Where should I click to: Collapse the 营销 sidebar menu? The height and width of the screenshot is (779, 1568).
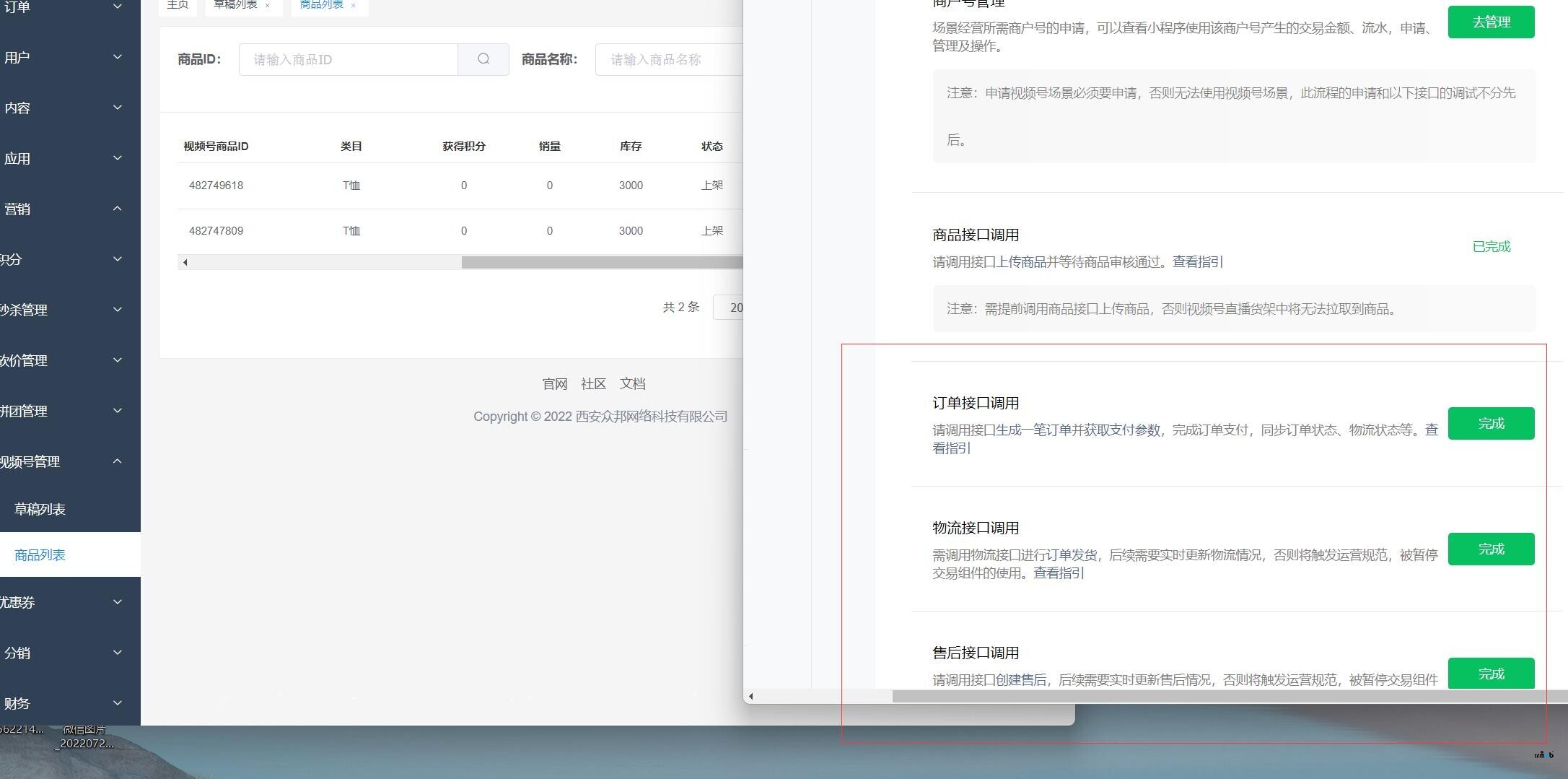tap(118, 209)
